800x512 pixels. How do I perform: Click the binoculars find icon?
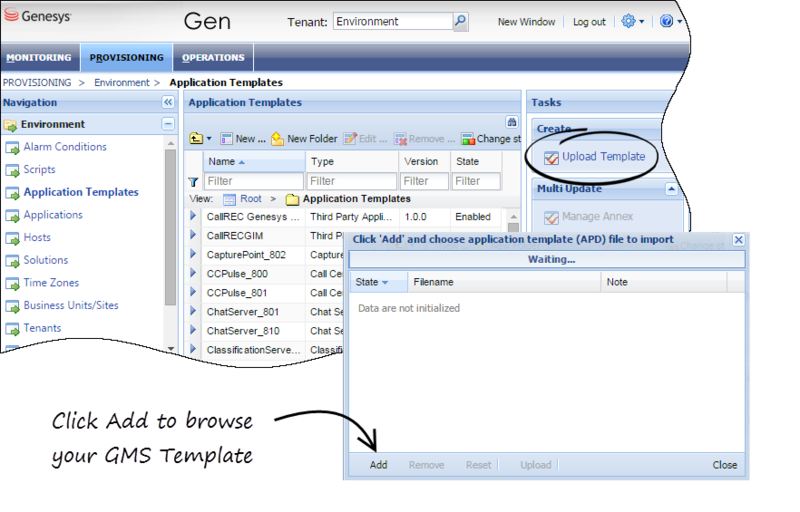512,122
